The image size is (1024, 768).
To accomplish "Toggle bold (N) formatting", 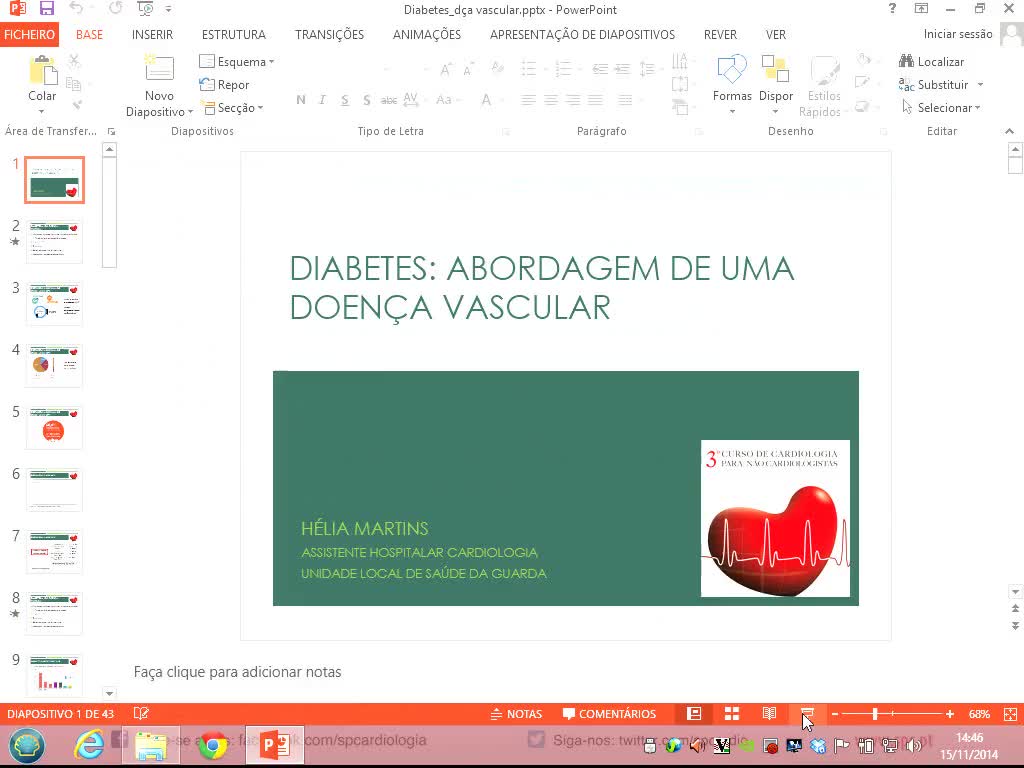I will coord(300,100).
